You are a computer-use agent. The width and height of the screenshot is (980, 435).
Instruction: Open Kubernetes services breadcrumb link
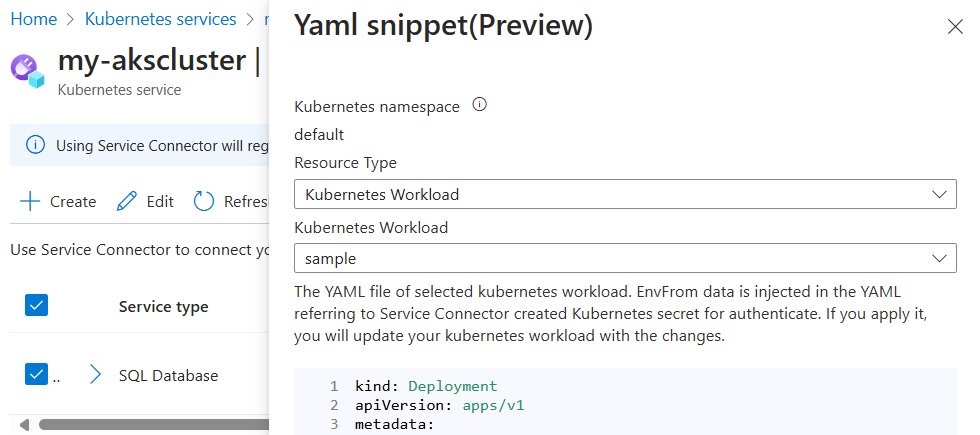(160, 19)
